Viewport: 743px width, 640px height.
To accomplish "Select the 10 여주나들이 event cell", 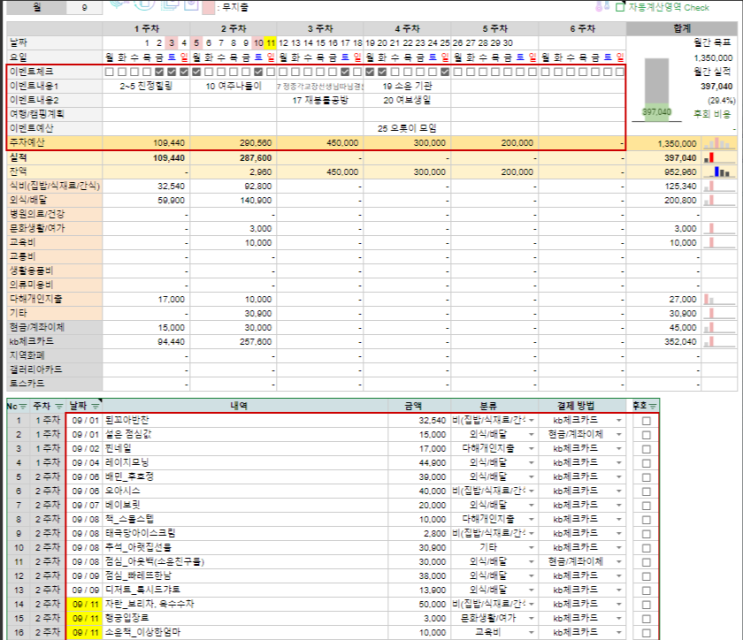I will point(234,86).
